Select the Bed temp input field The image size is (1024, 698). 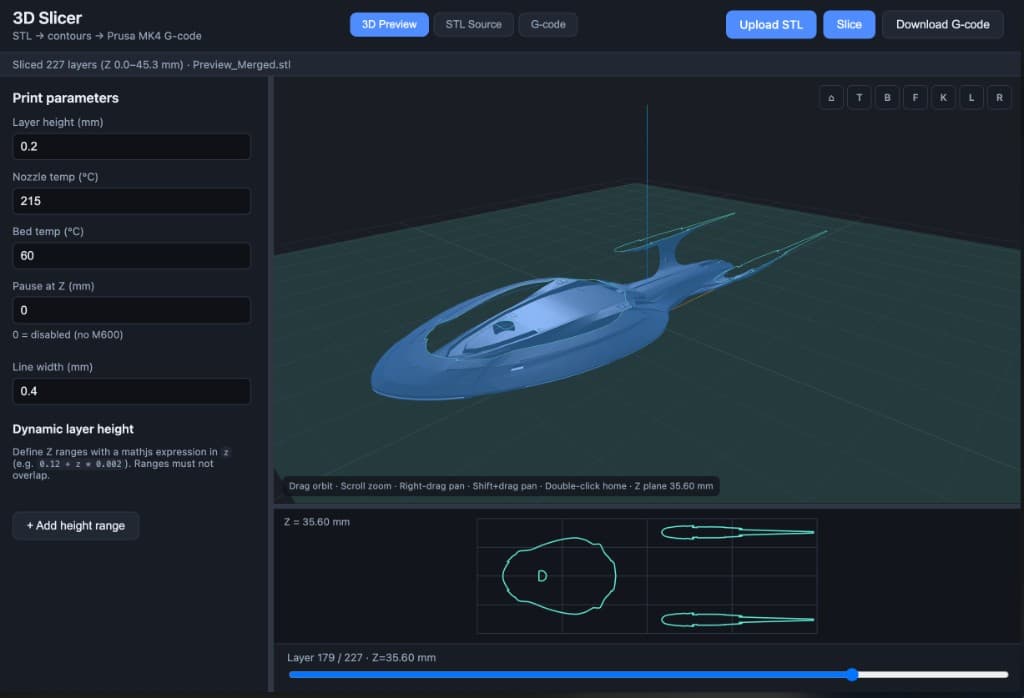(131, 255)
